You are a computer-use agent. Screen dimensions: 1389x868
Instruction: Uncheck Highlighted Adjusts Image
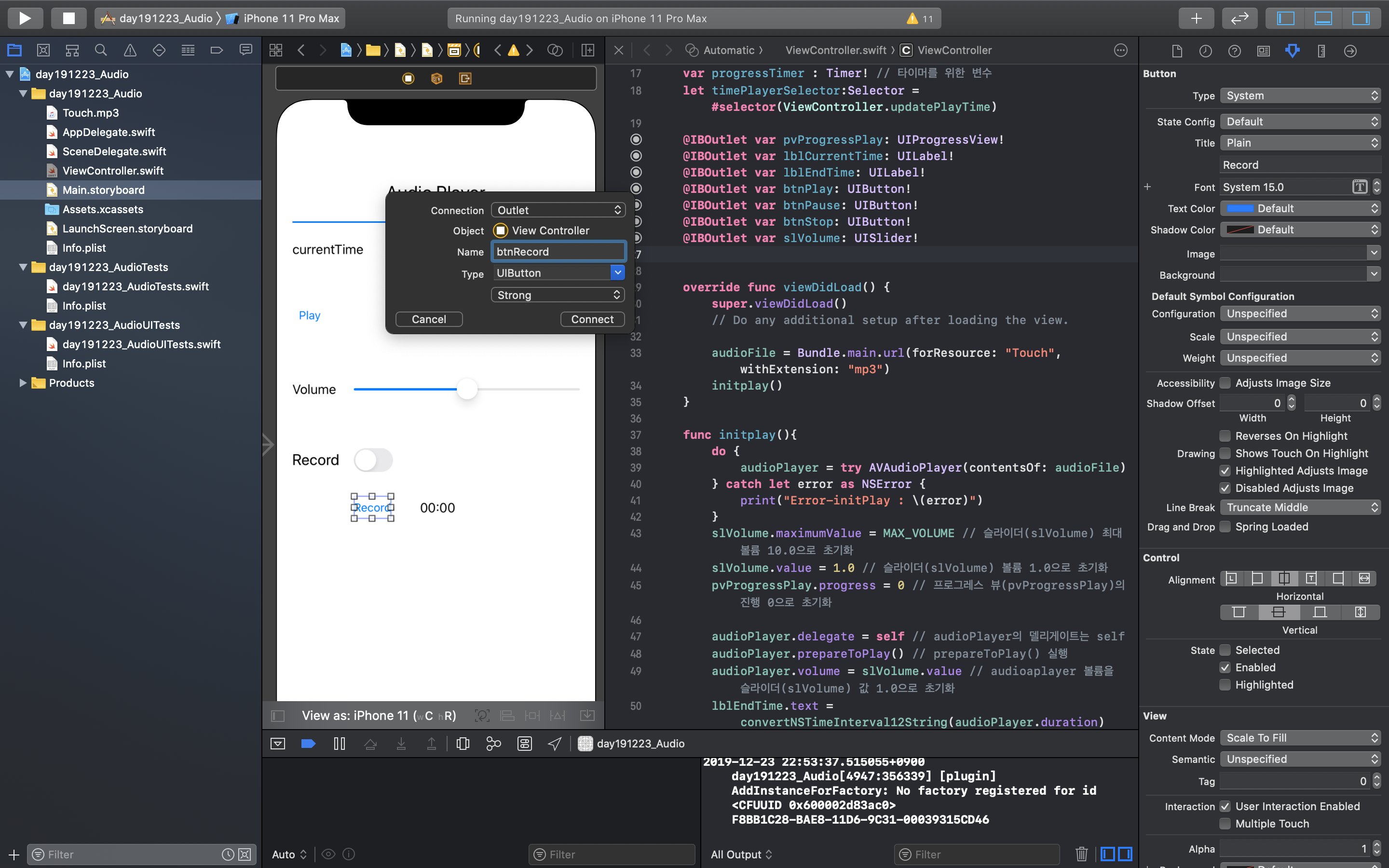pos(1225,471)
